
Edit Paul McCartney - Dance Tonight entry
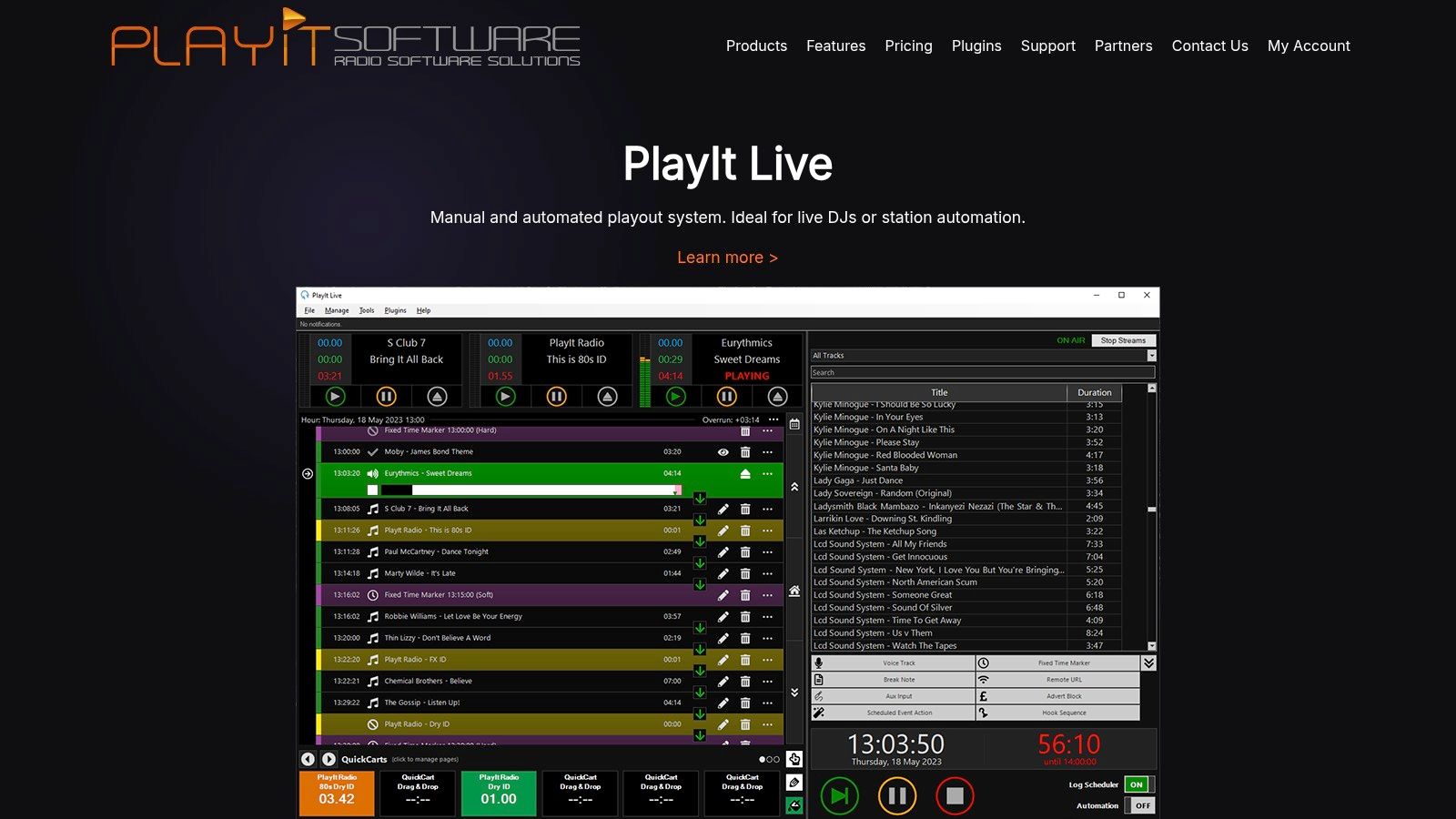[723, 551]
